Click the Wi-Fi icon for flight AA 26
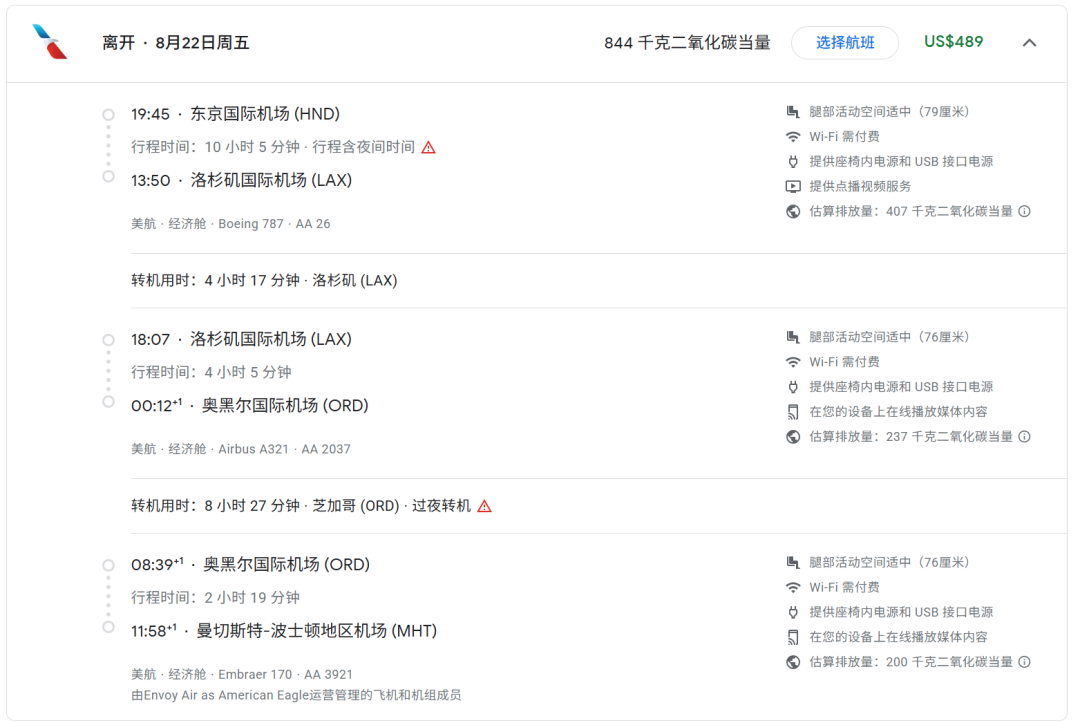Screen dimensions: 1080x723 pos(793,137)
